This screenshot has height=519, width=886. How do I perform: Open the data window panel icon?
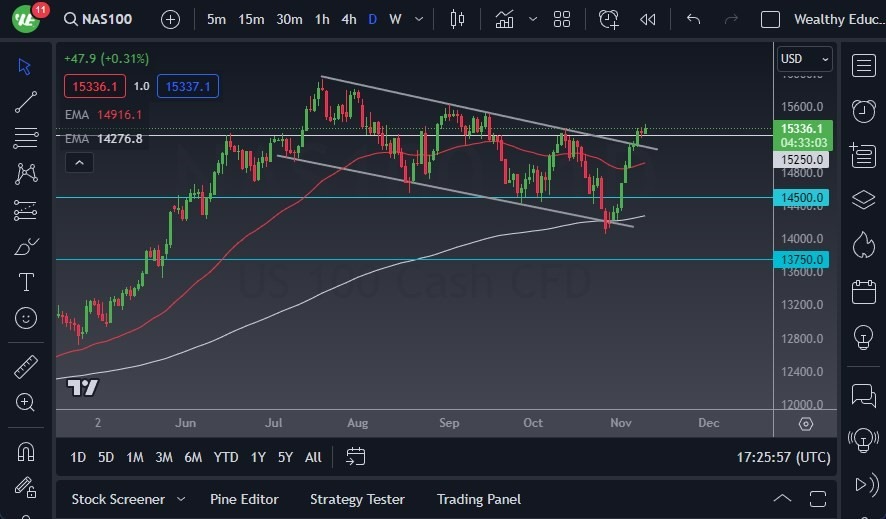click(x=863, y=155)
